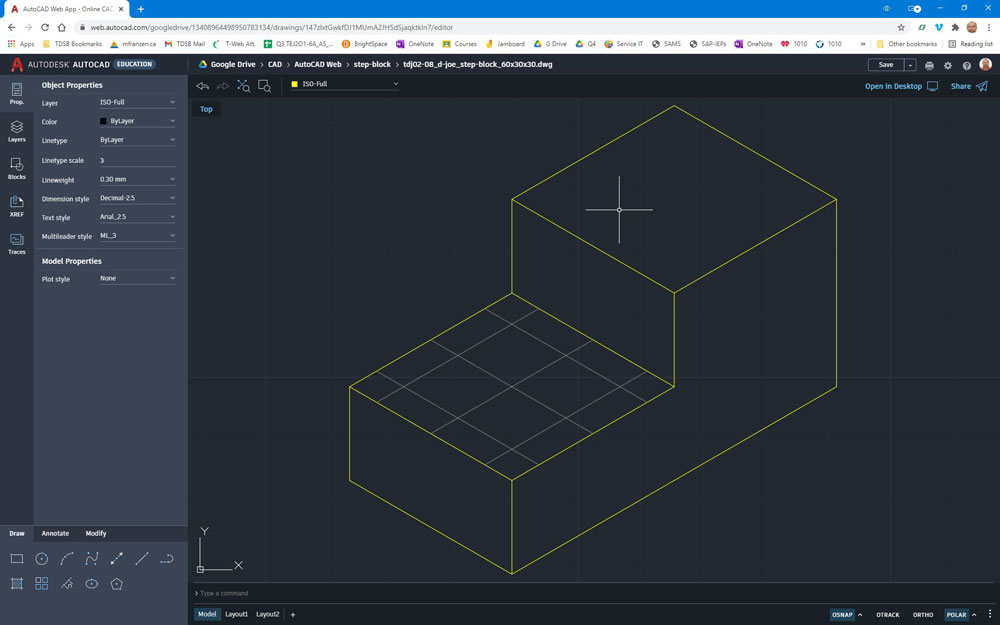Choose the Polygon draw tool
This screenshot has height=625, width=1000.
(117, 584)
